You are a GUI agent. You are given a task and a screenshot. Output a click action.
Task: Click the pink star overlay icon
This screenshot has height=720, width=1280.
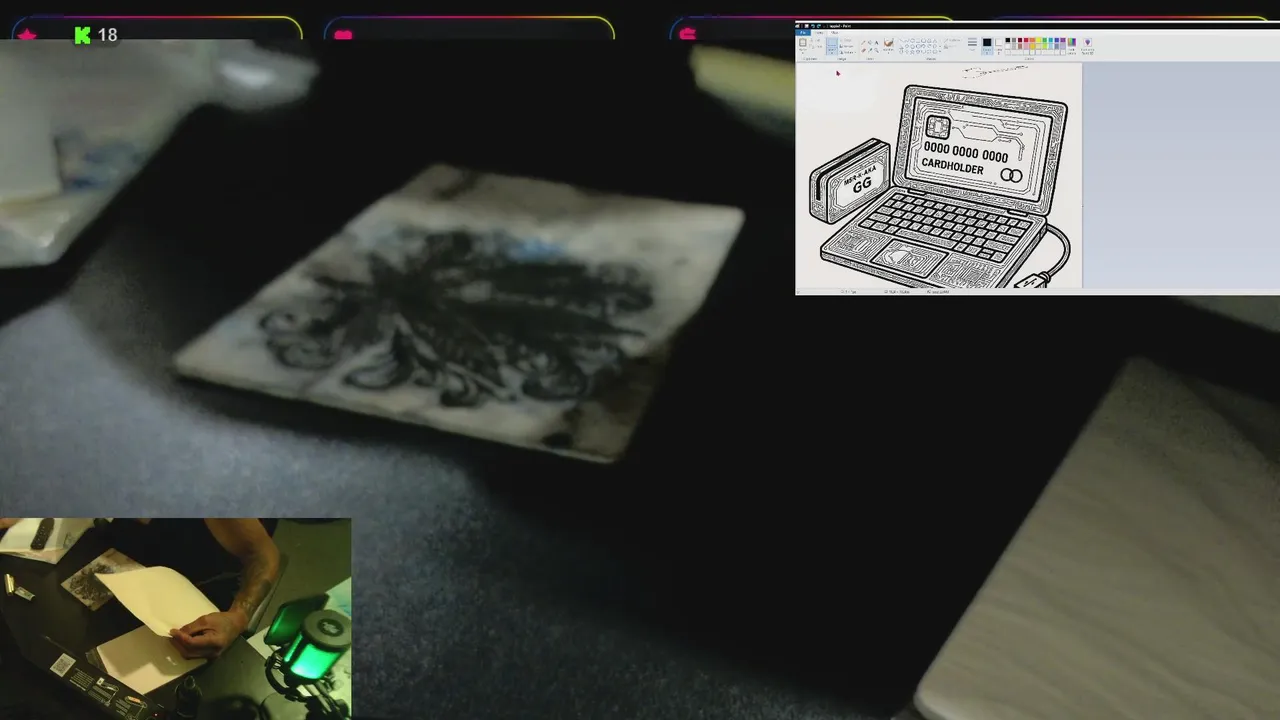click(x=27, y=35)
